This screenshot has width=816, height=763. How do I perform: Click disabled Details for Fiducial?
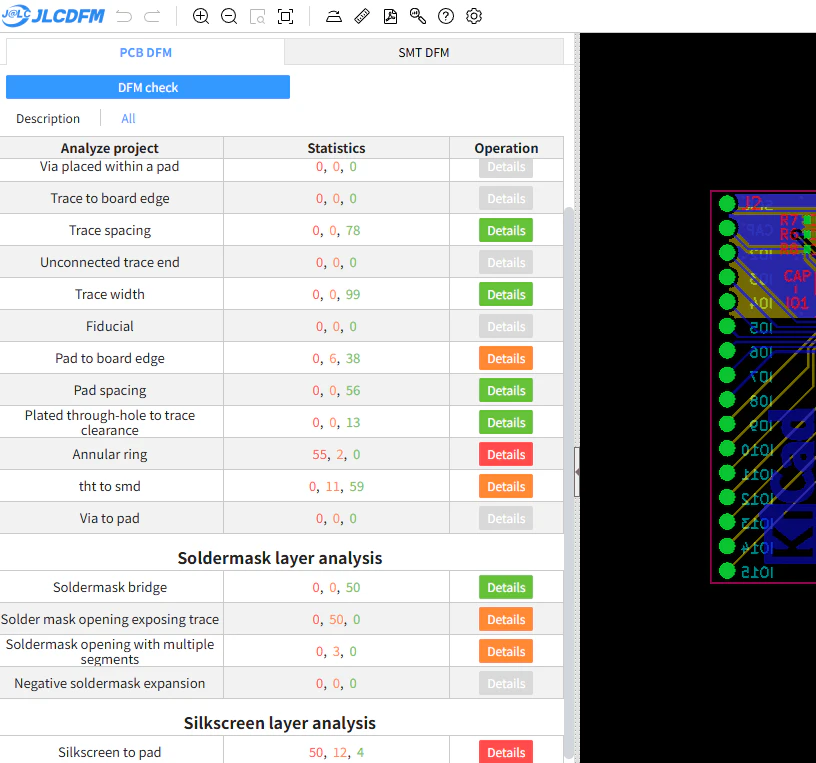click(x=506, y=326)
